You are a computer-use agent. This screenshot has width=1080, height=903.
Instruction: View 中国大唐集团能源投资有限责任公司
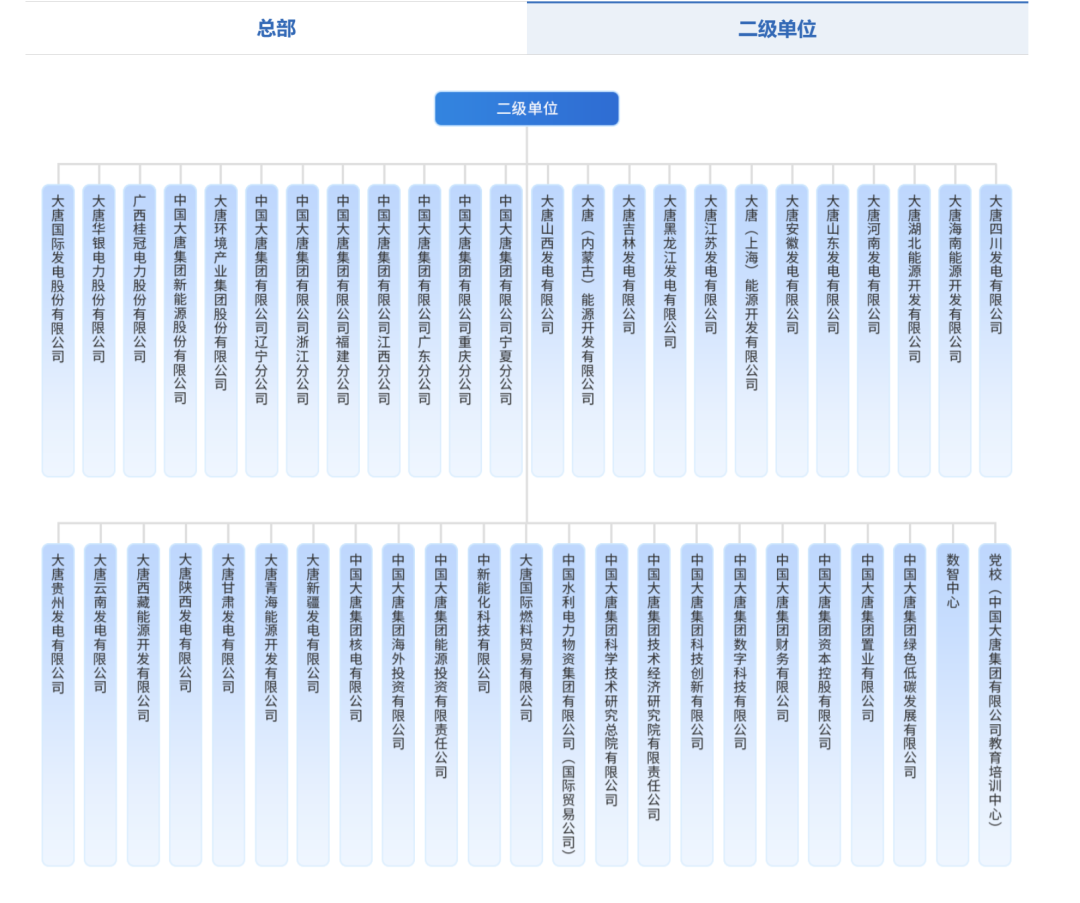click(442, 705)
